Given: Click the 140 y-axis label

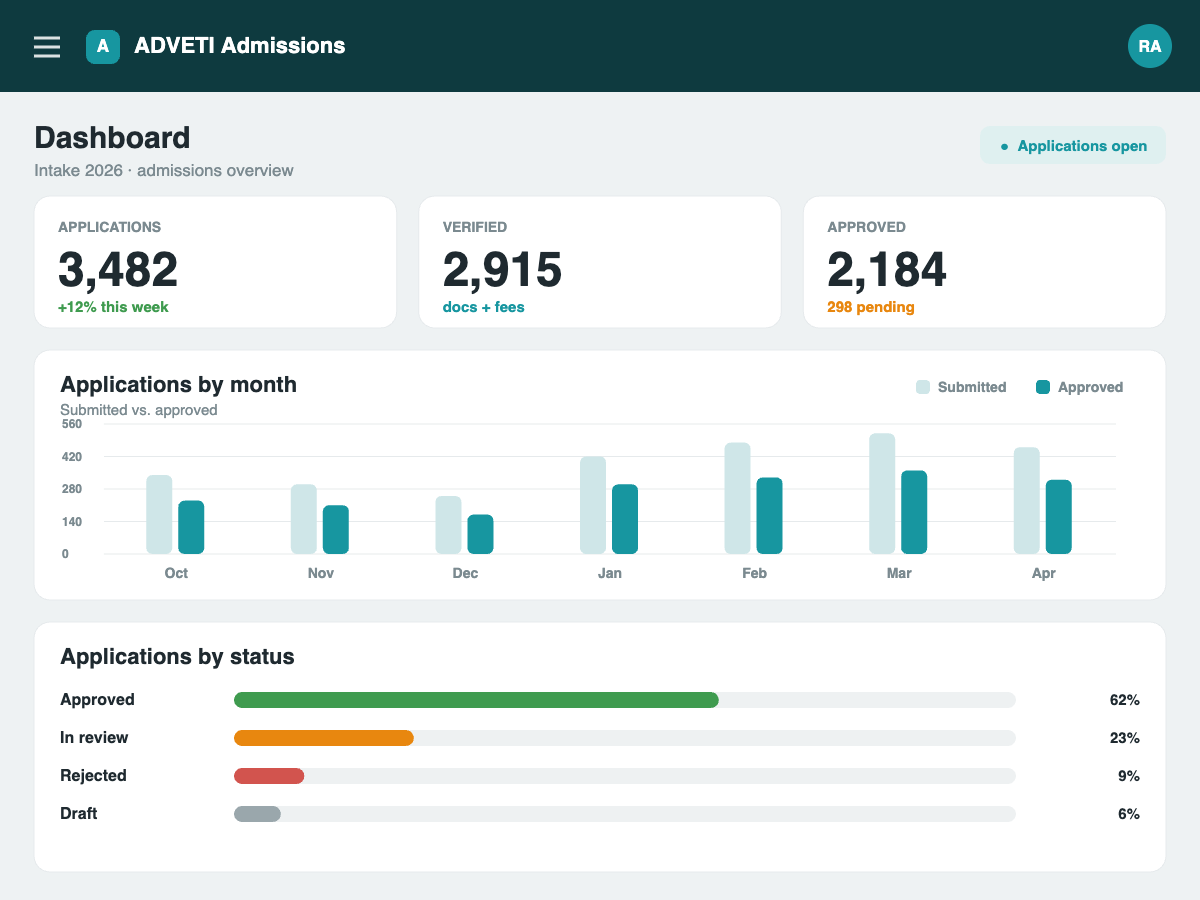Looking at the screenshot, I should point(72,522).
